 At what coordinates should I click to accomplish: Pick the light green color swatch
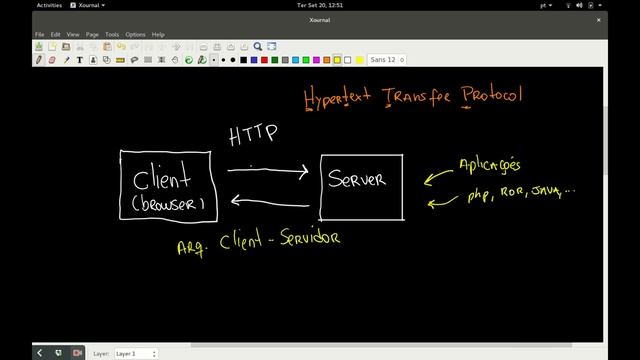(x=306, y=60)
